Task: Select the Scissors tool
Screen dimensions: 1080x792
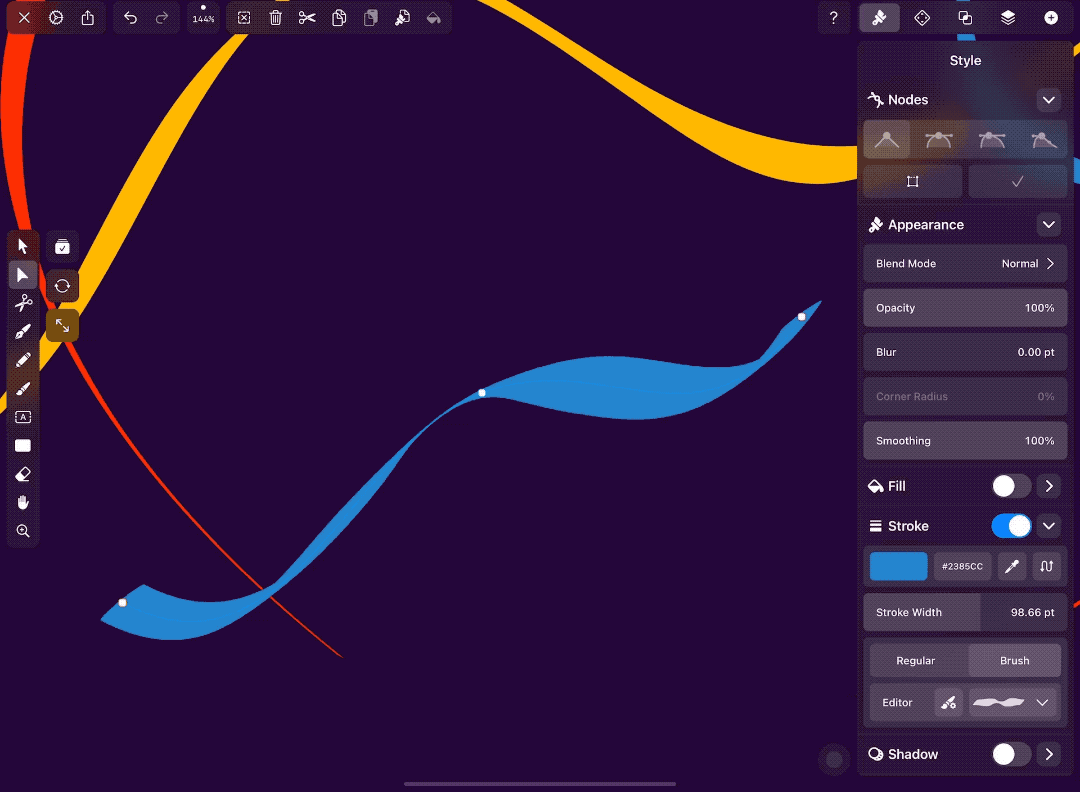Action: [x=22, y=302]
